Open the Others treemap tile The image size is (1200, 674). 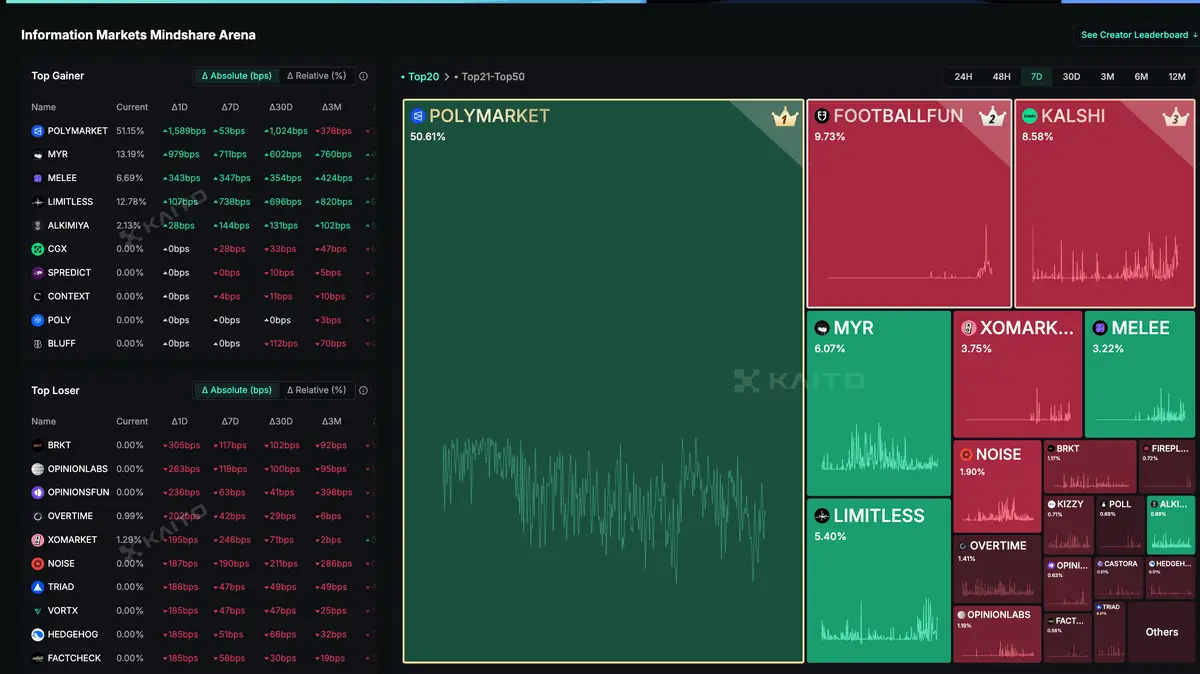pos(1162,632)
